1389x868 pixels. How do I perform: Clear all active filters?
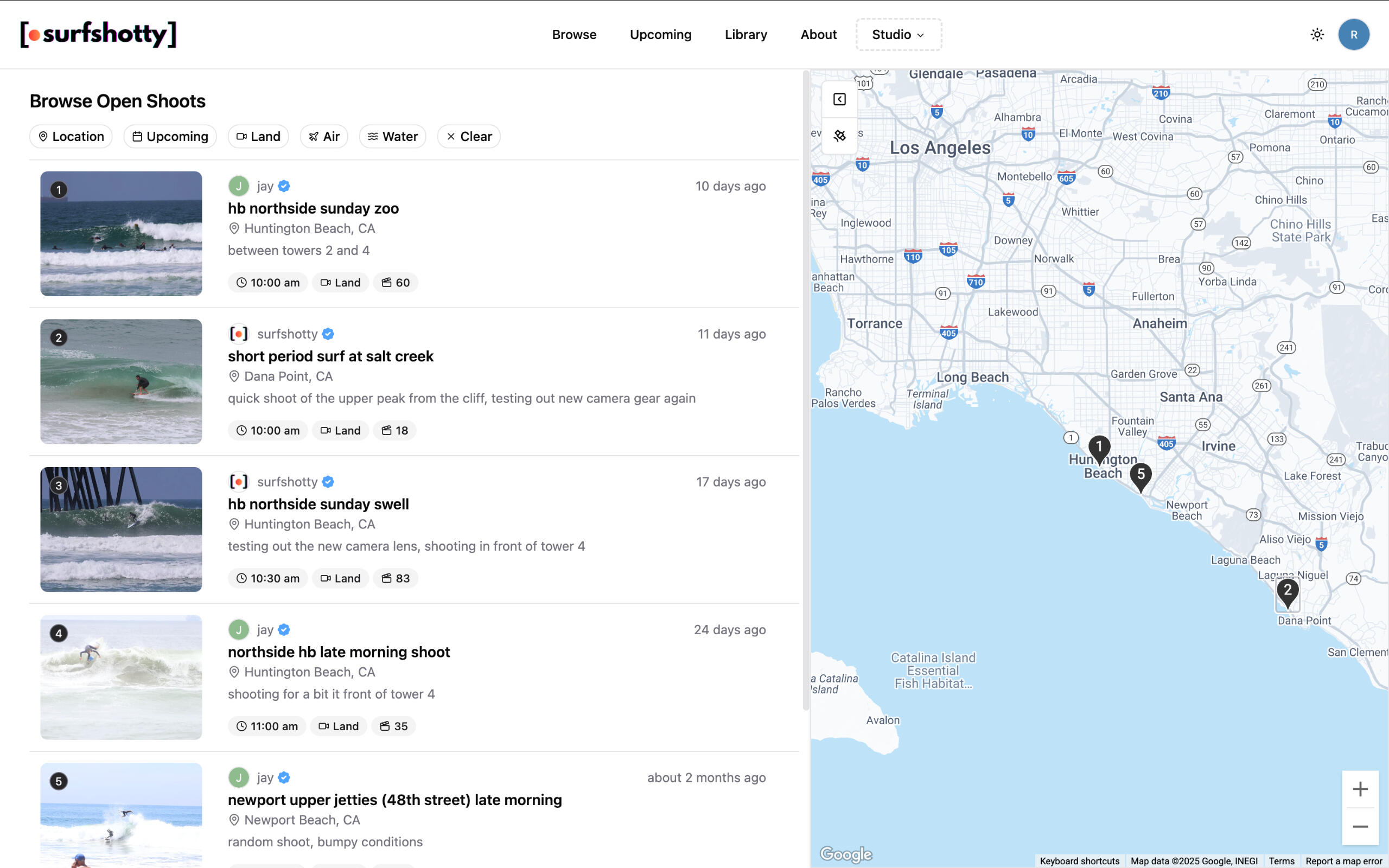[469, 137]
